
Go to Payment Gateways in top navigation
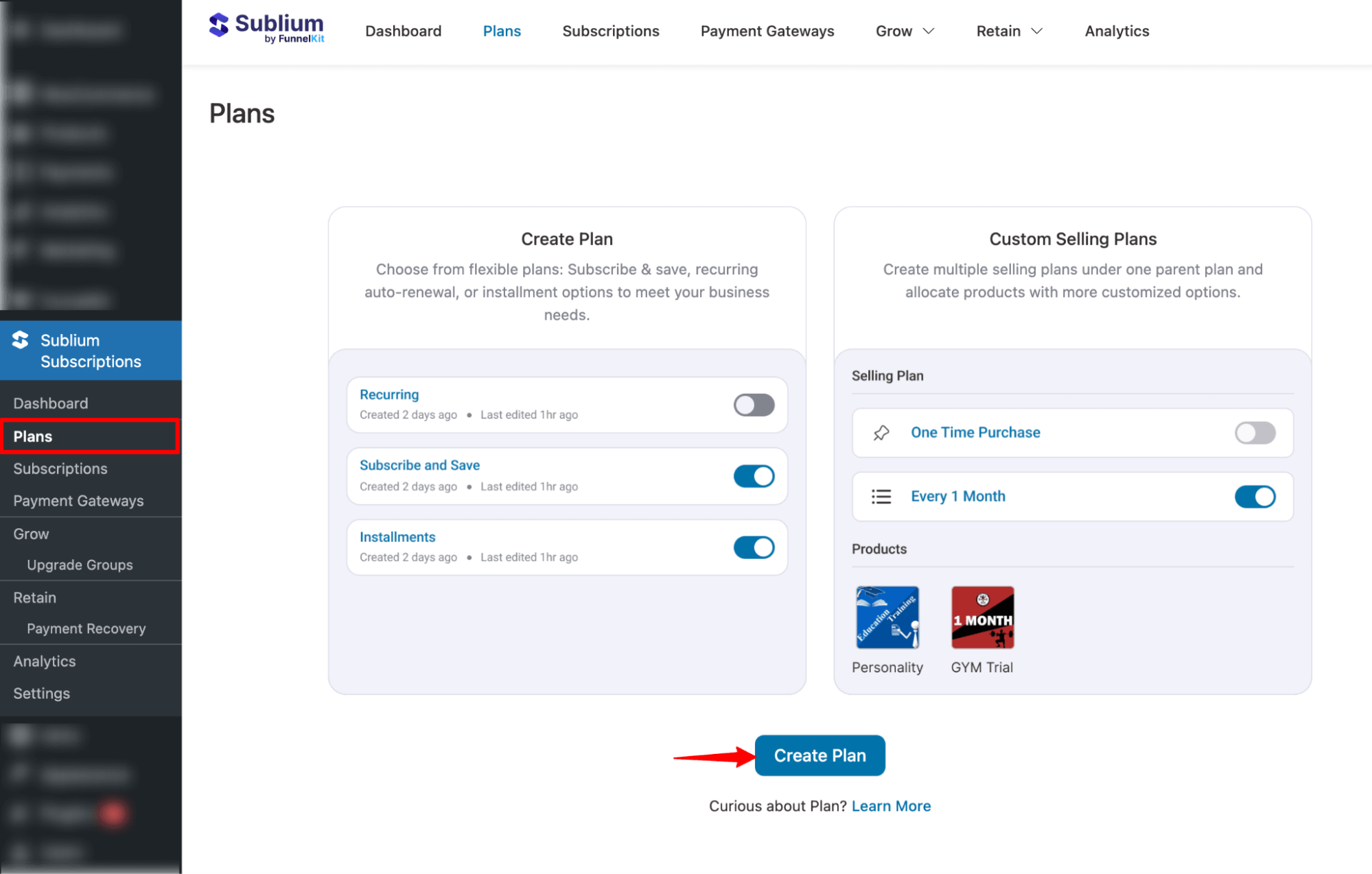767,32
